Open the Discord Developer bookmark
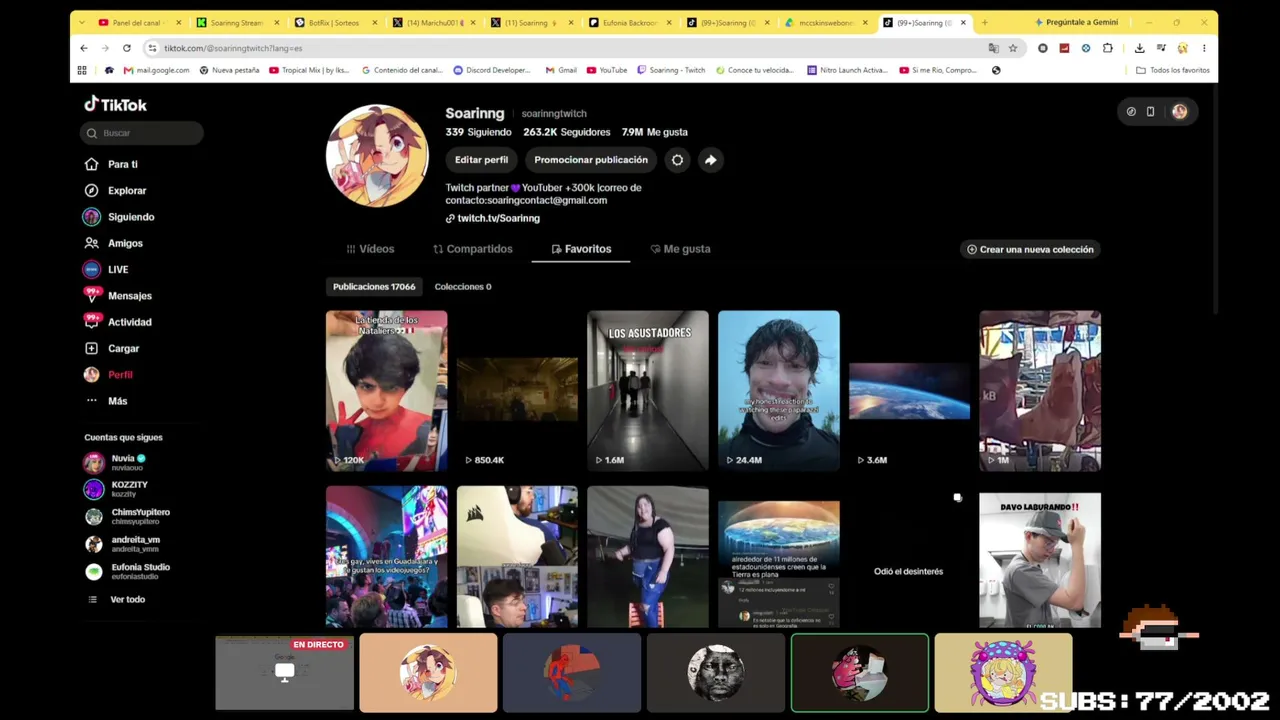 pyautogui.click(x=492, y=70)
